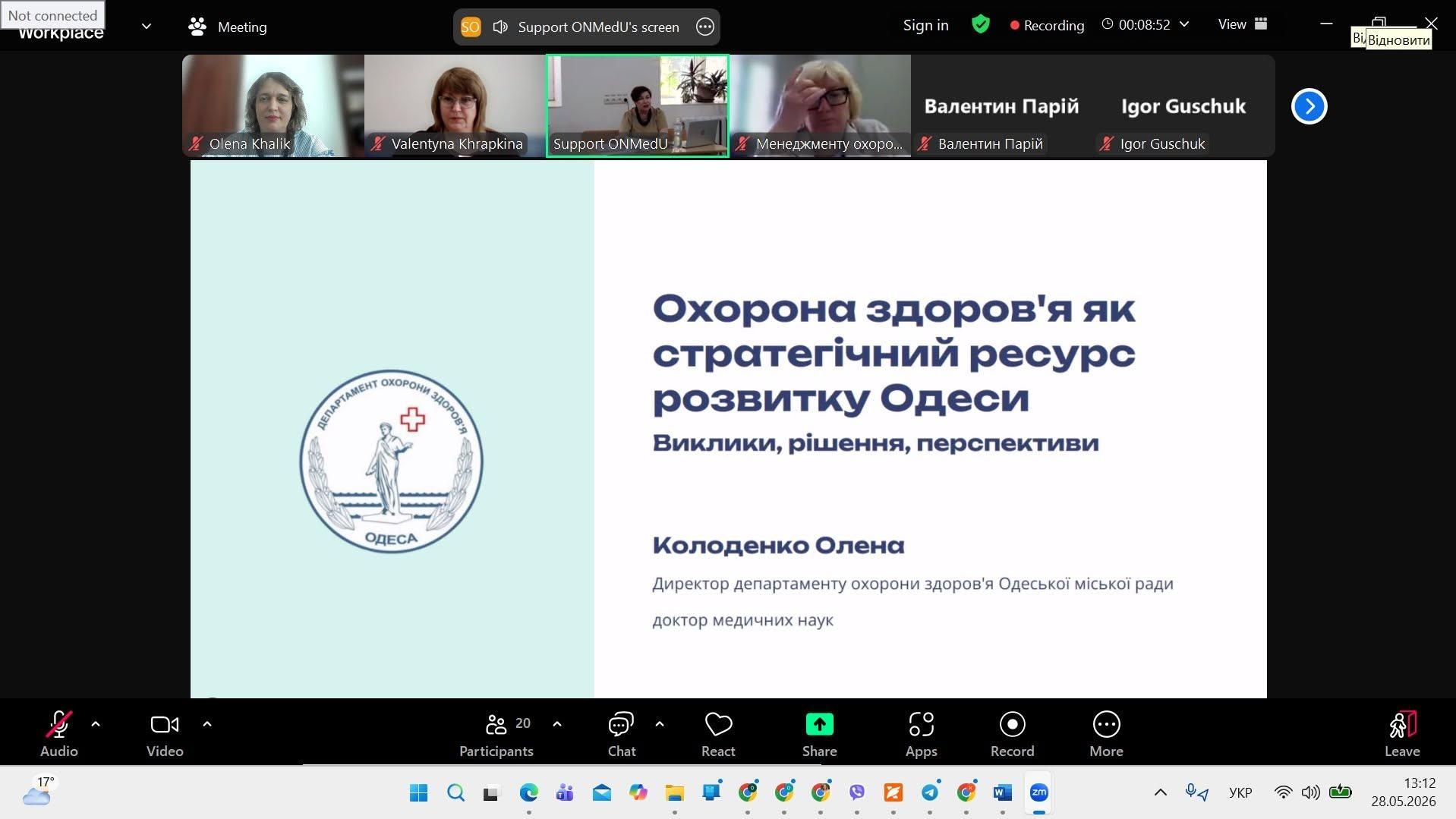Open the React emoji menu
The image size is (1456, 819).
pos(718,733)
